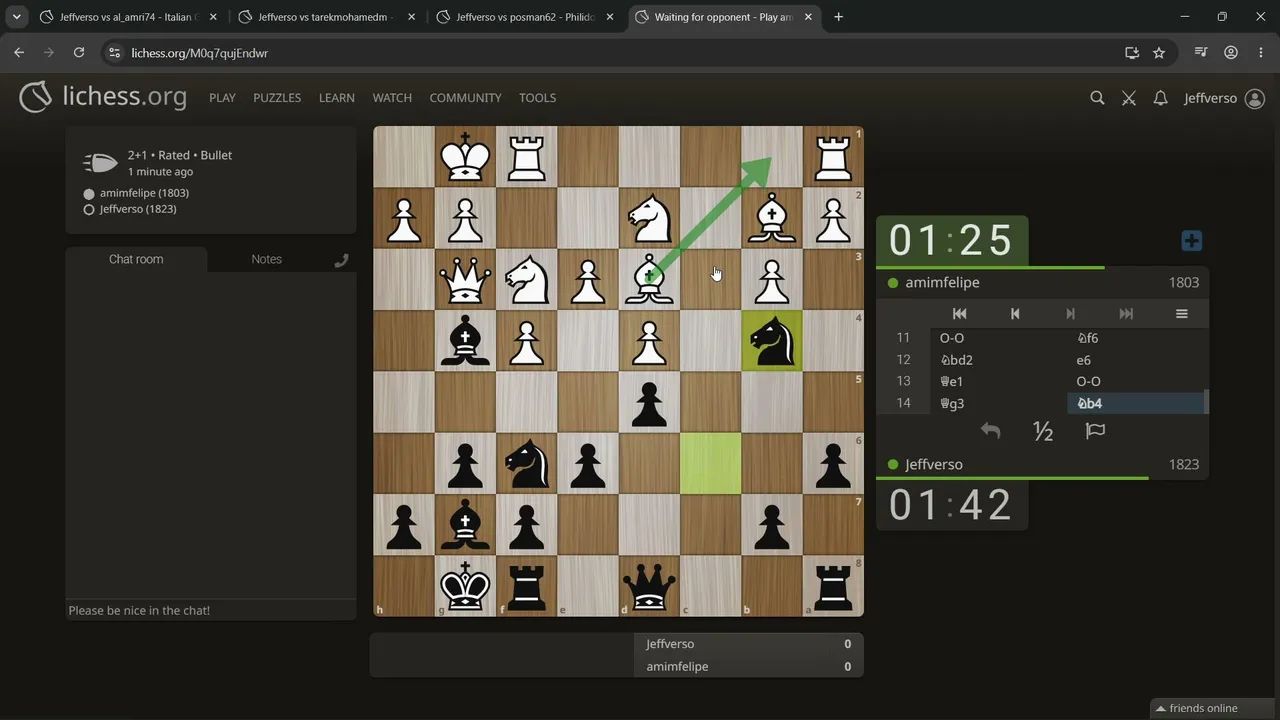Pick the black bishop on g4

point(465,340)
